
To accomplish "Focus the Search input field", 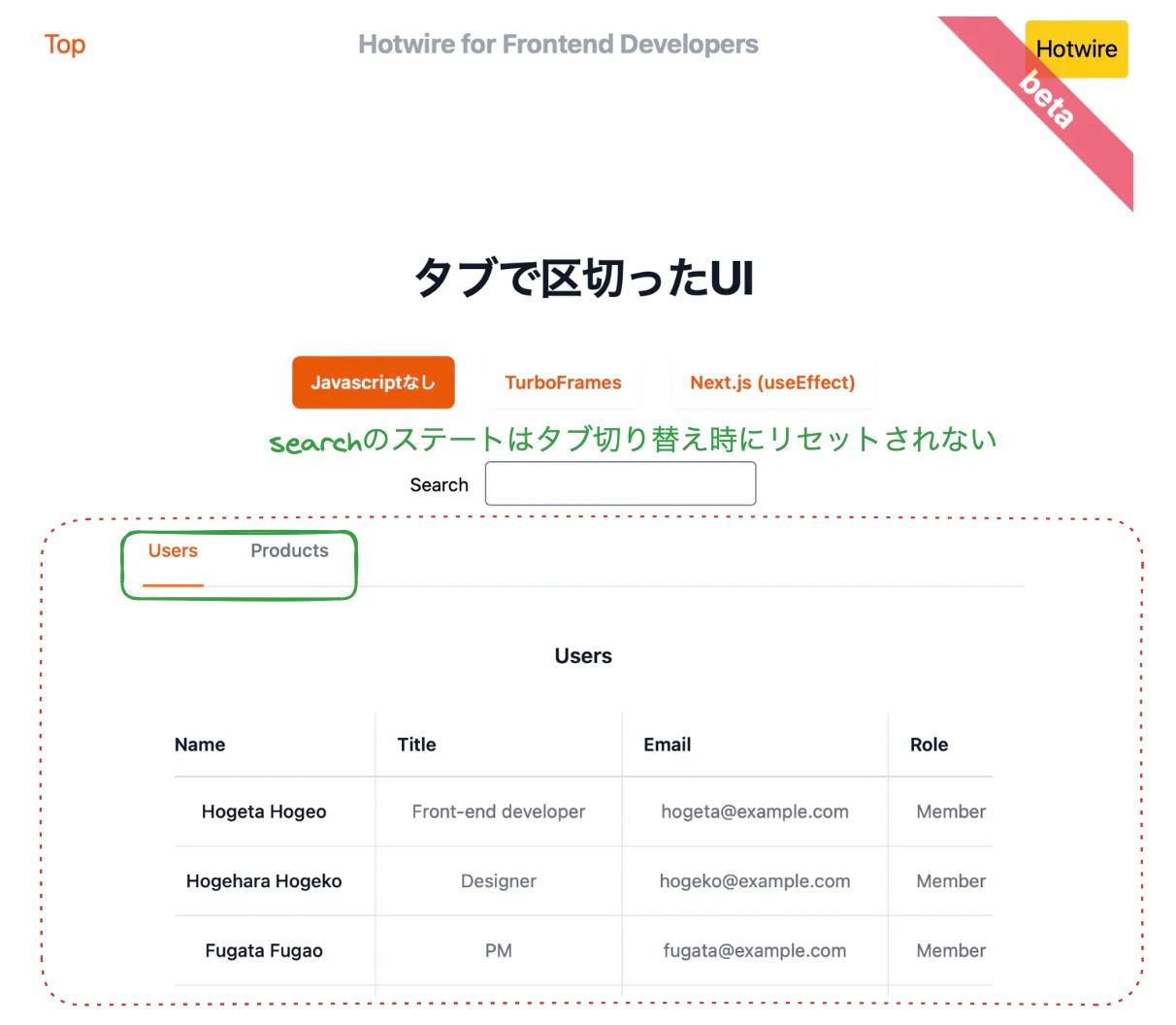I will click(620, 483).
